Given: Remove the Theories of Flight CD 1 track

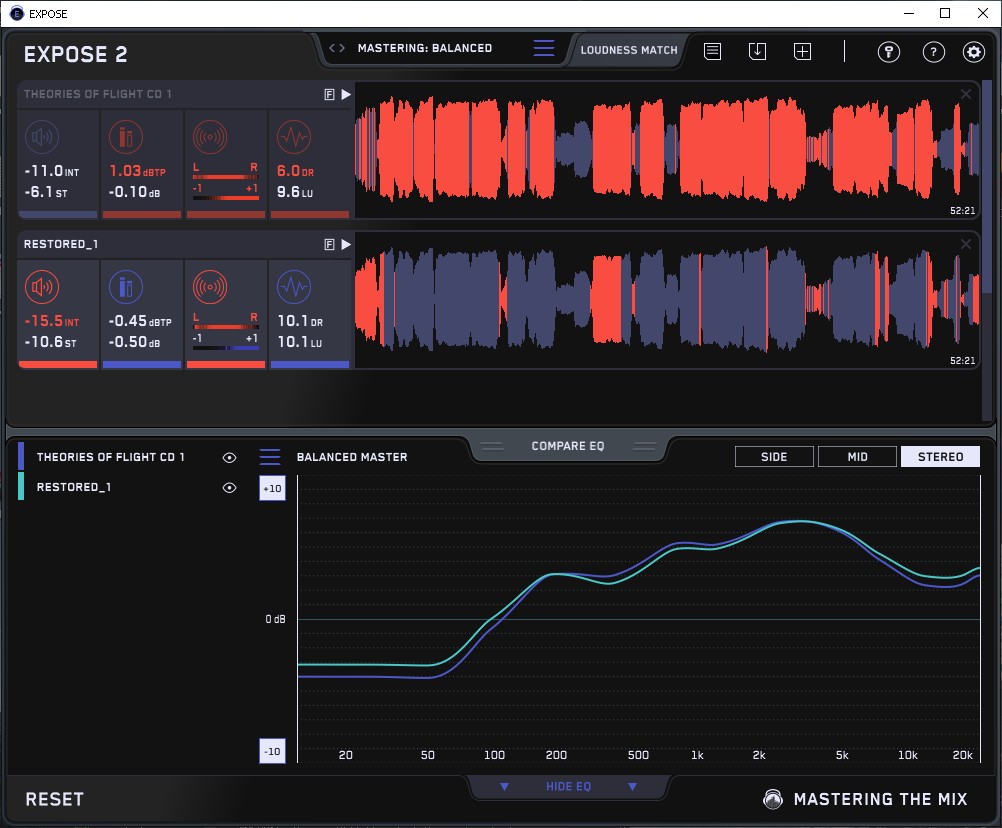Looking at the screenshot, I should (966, 94).
